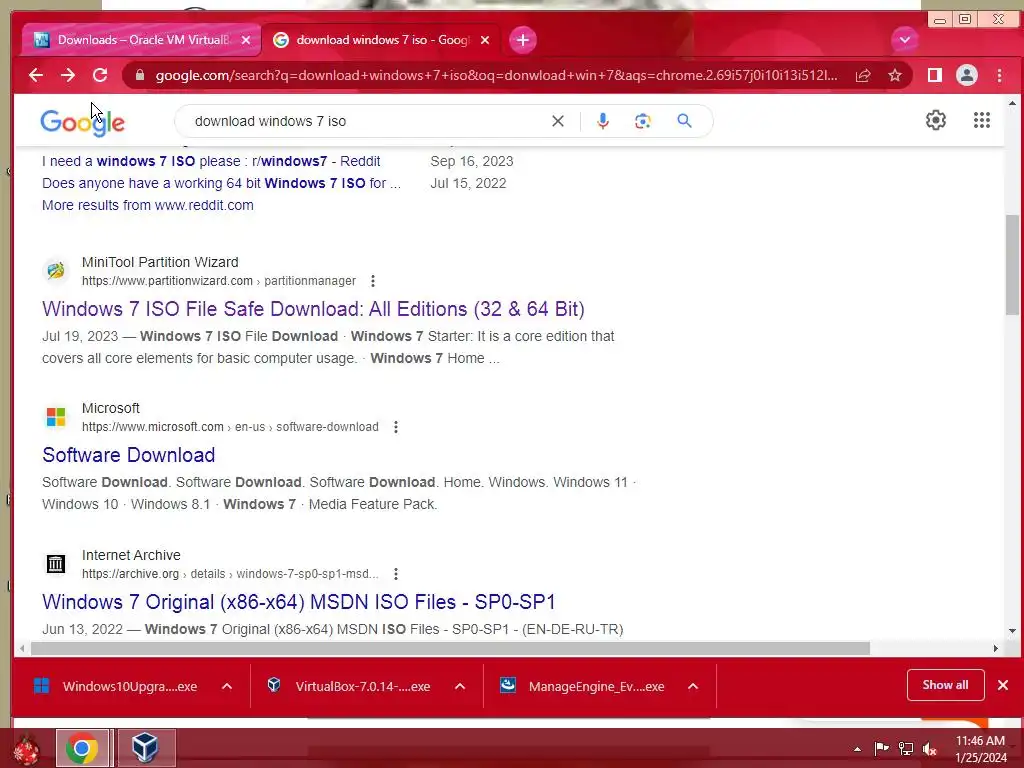Open the Google apps grid
The width and height of the screenshot is (1024, 768).
[x=982, y=120]
